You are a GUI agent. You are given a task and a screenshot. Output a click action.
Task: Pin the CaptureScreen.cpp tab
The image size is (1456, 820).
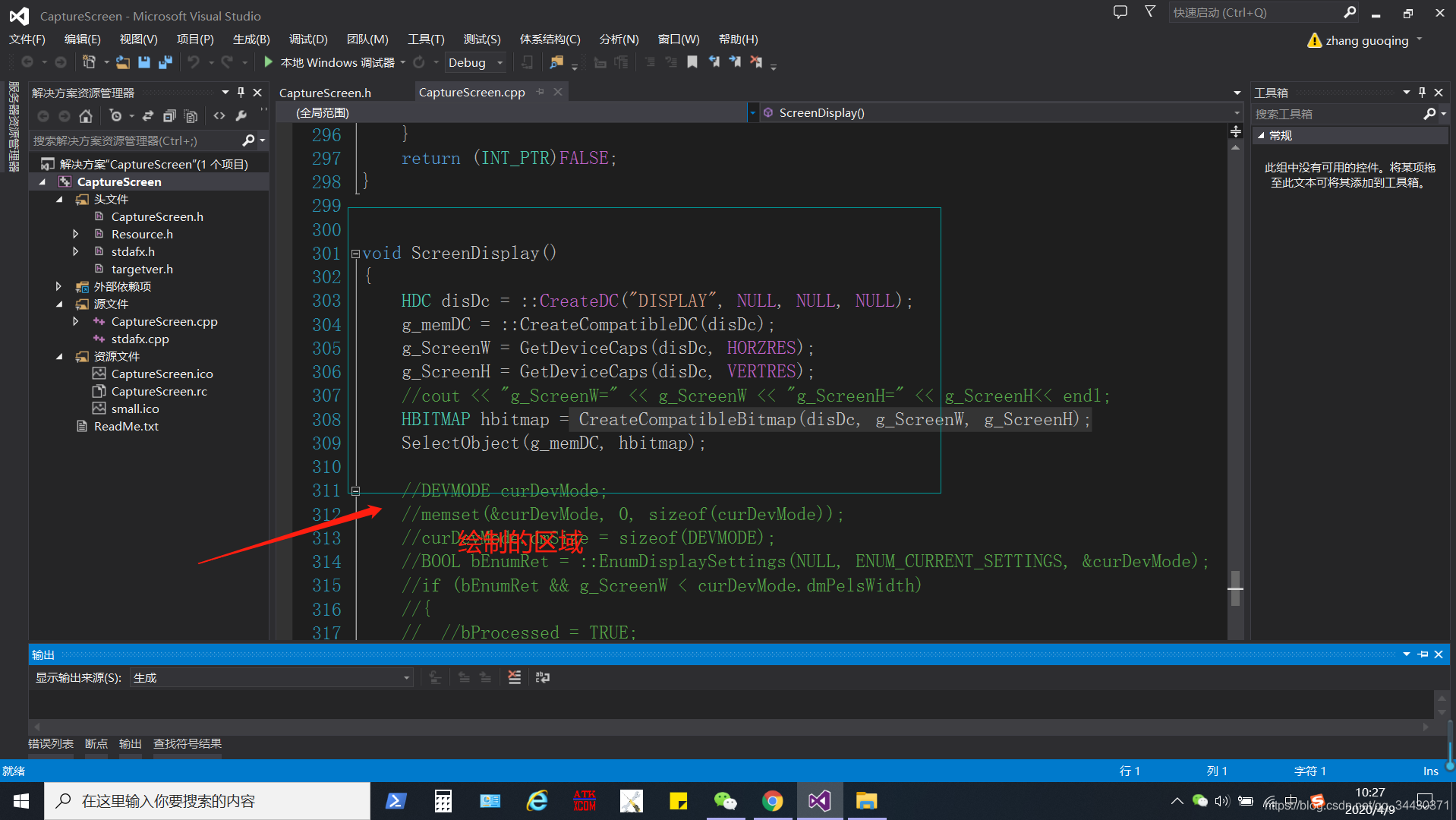tap(540, 92)
